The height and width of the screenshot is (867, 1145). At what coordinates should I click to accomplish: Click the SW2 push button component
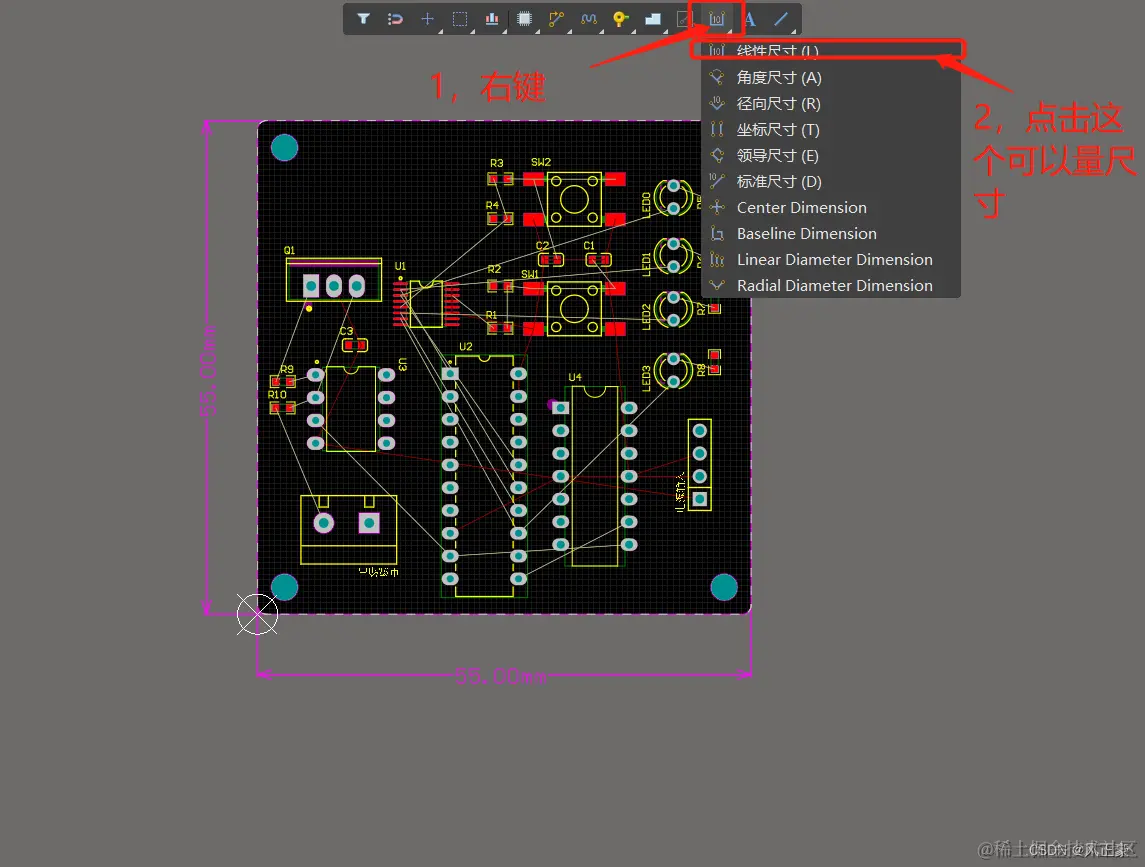pyautogui.click(x=575, y=199)
